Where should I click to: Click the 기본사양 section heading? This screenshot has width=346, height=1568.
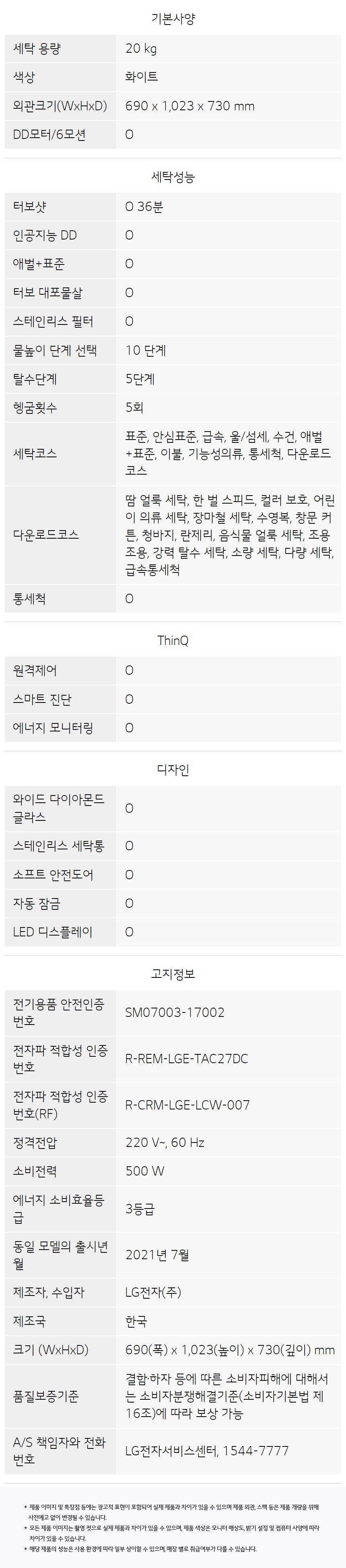173,18
